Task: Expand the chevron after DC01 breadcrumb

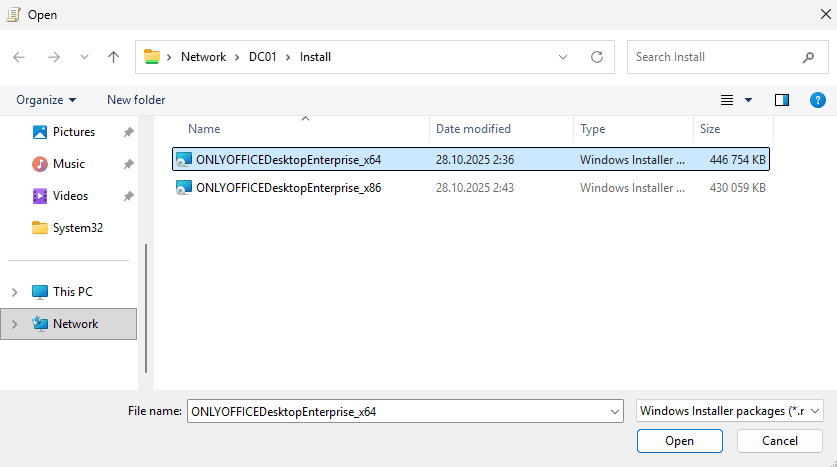Action: pos(288,57)
